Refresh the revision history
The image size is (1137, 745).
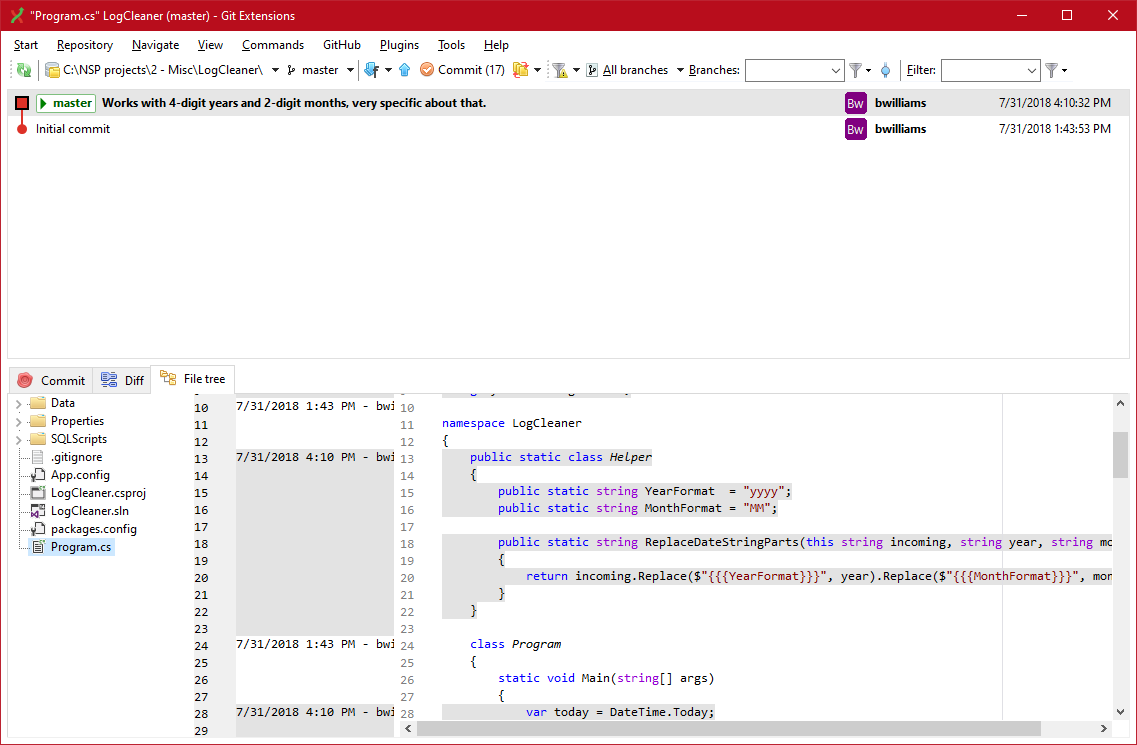click(23, 70)
